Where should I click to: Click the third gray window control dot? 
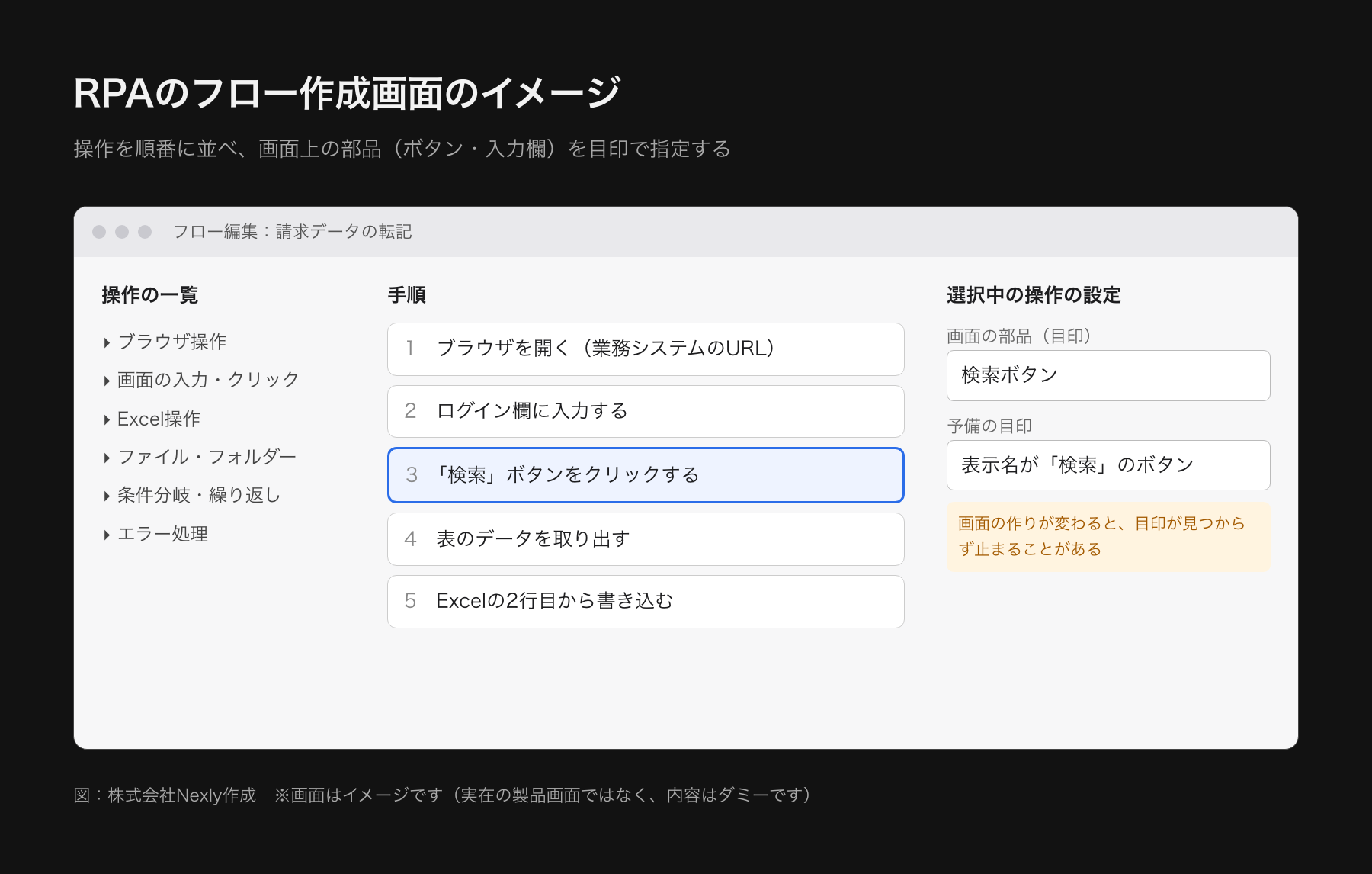click(x=145, y=232)
